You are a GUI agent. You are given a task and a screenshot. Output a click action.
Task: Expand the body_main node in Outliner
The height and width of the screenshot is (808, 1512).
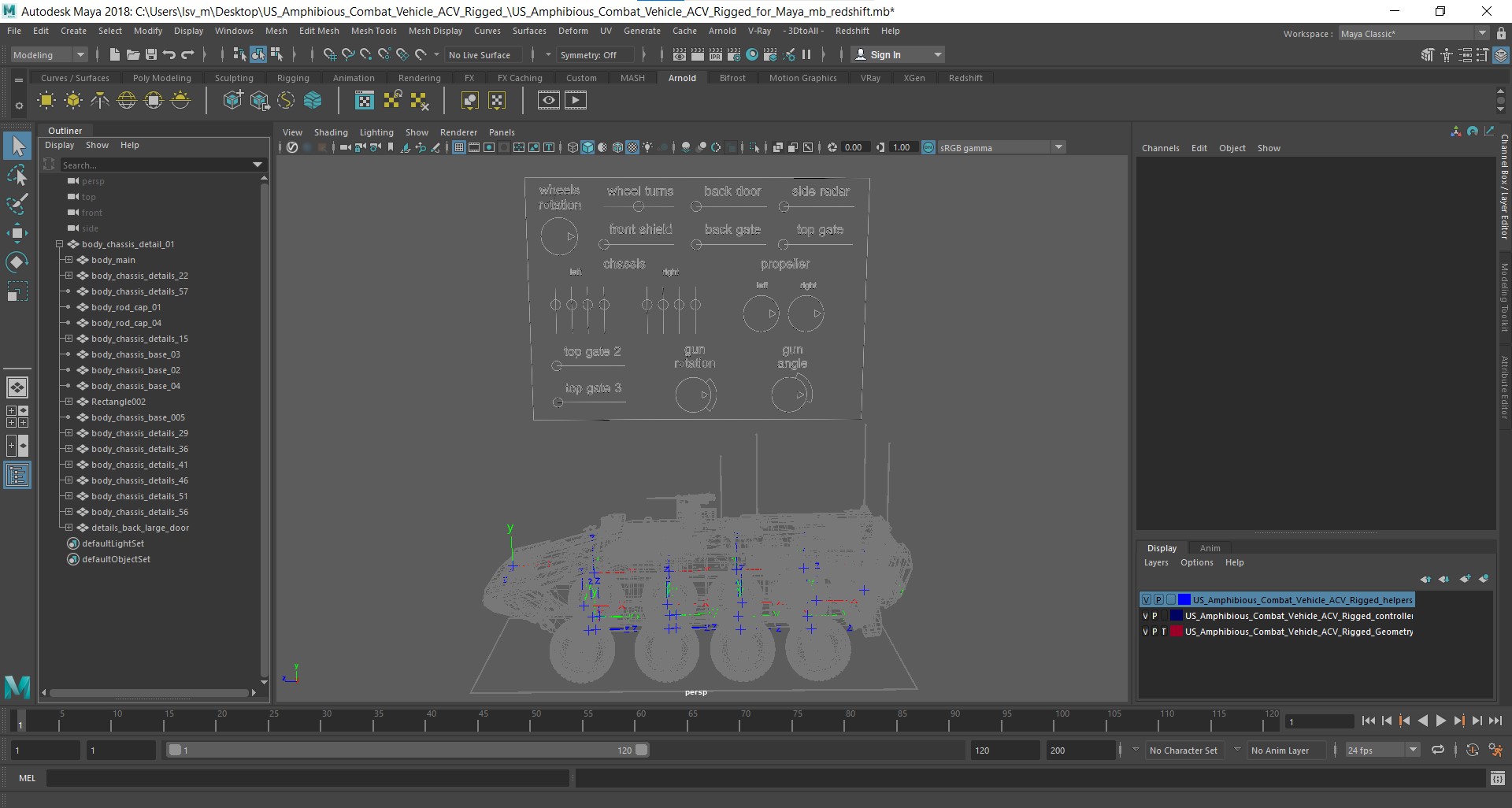click(x=69, y=260)
